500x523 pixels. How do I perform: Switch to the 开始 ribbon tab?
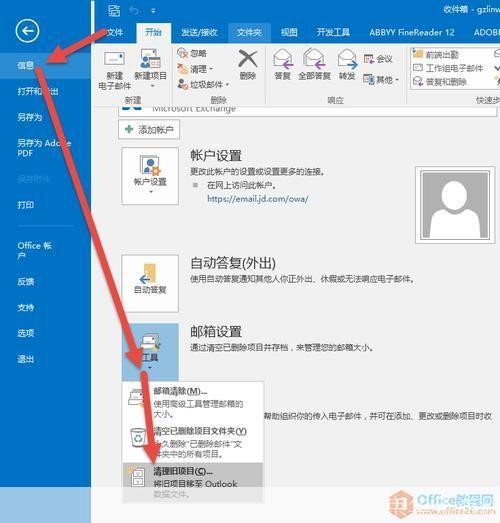pos(153,32)
